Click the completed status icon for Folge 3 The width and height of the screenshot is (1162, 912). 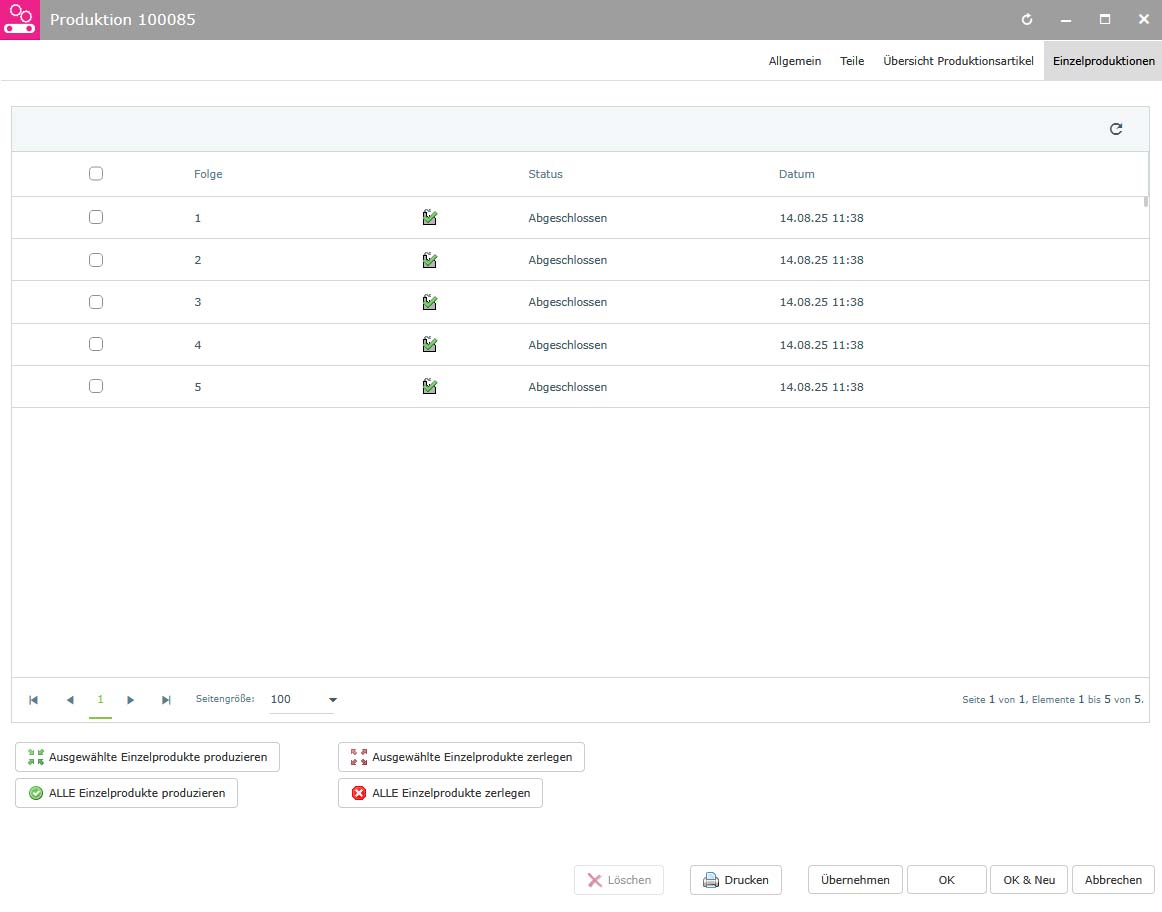click(430, 302)
